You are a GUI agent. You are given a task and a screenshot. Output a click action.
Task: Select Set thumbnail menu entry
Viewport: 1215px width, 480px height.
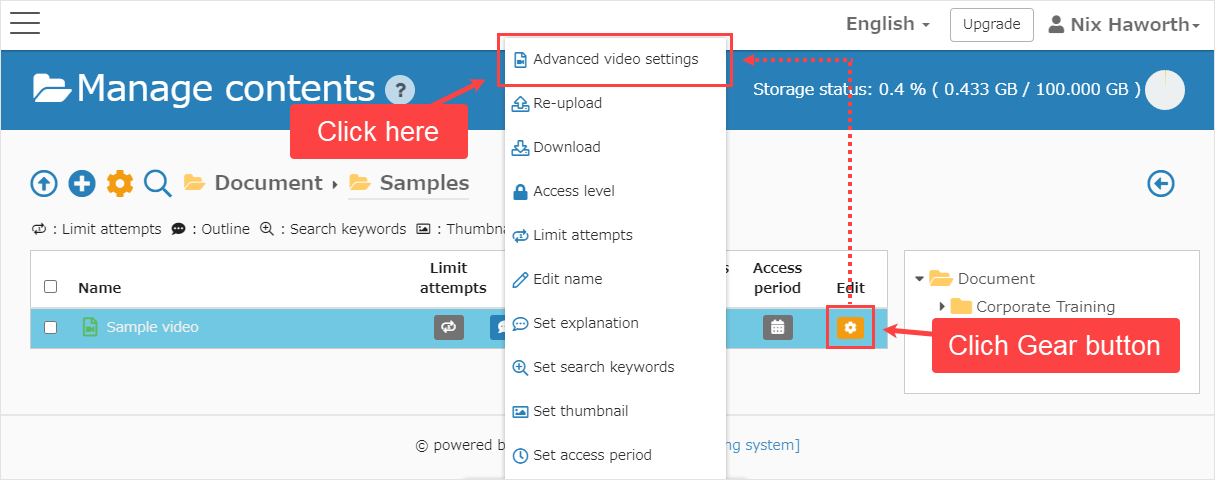coord(580,411)
